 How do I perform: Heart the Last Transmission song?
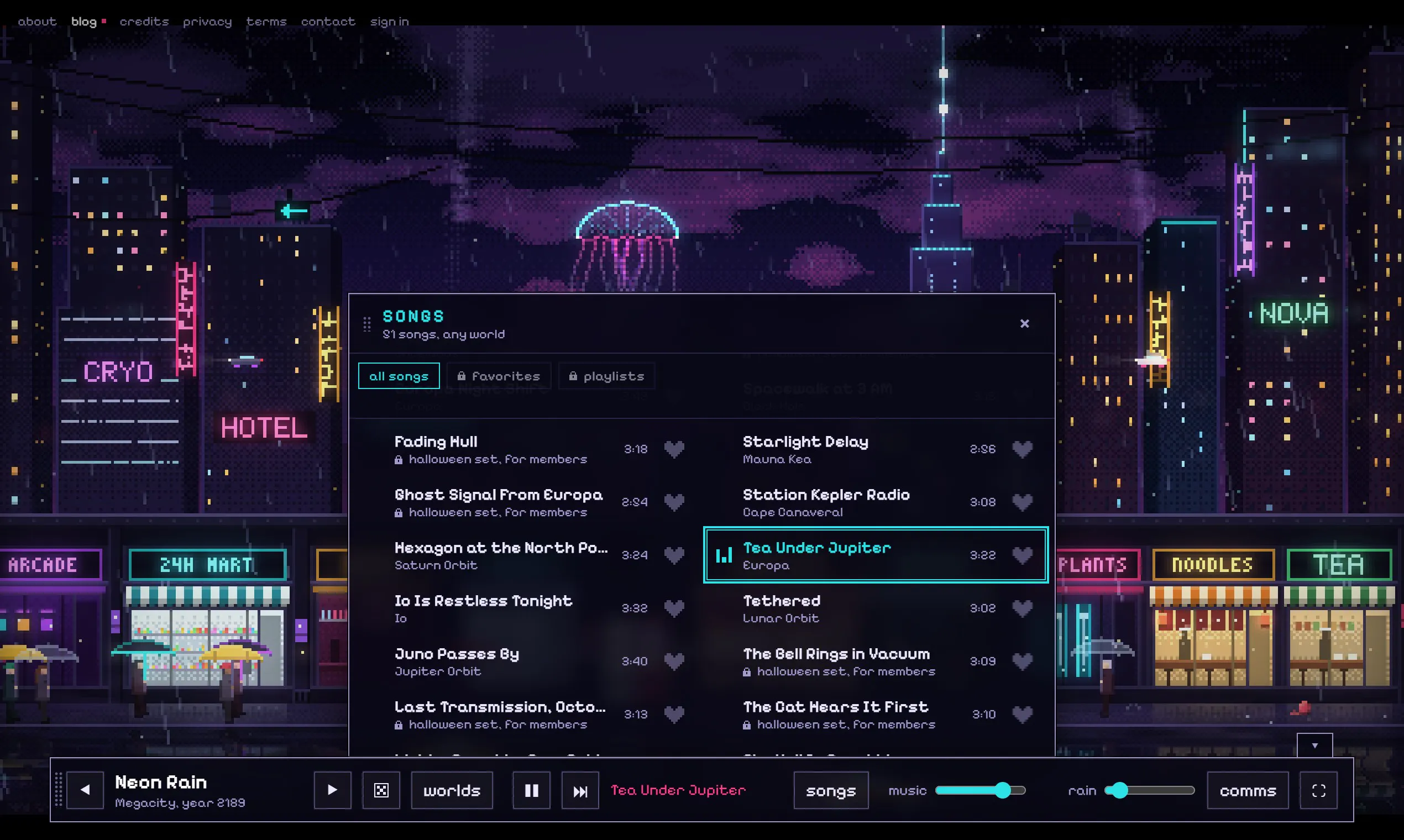[x=674, y=715]
